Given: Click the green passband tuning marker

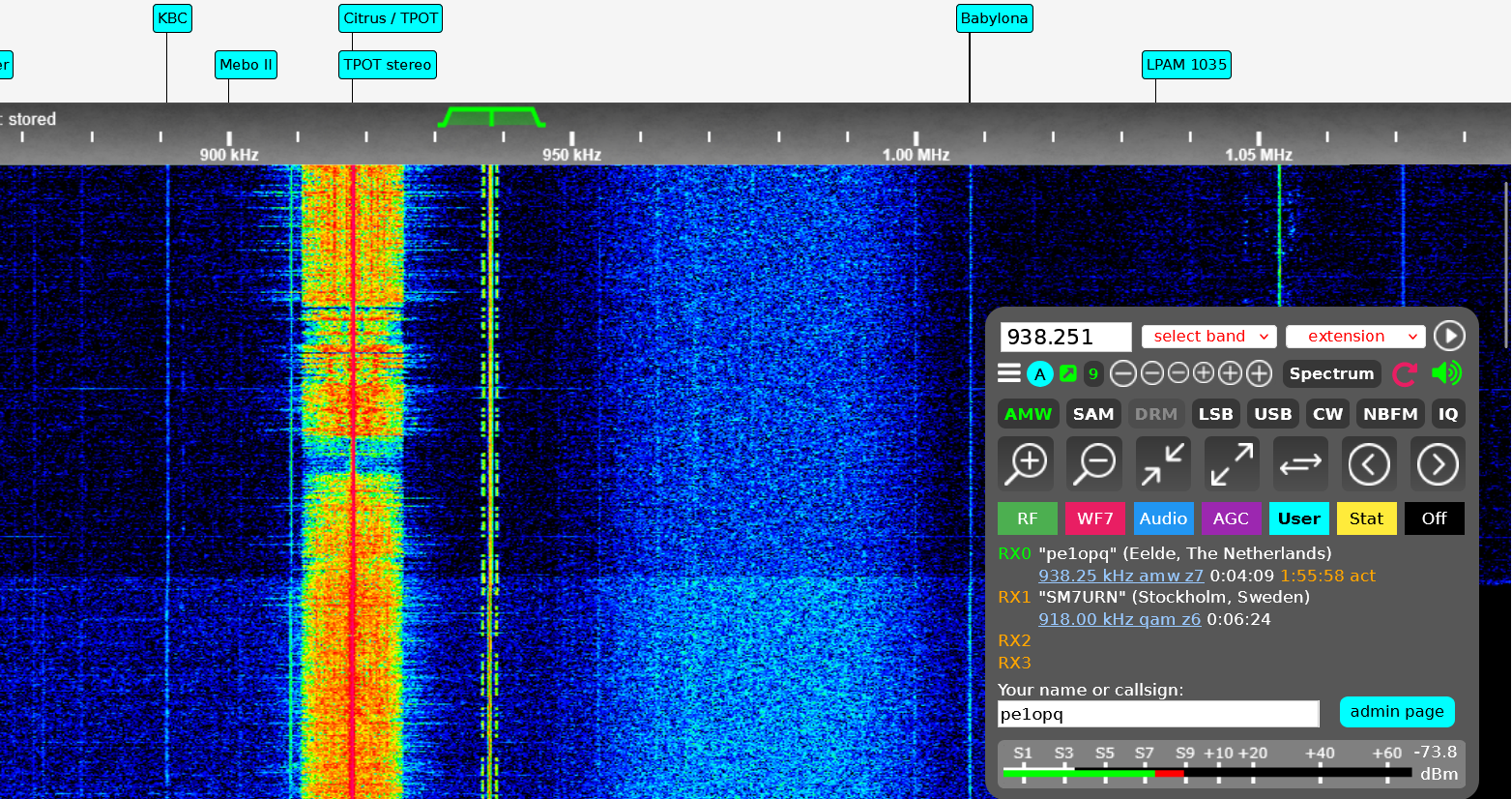Looking at the screenshot, I should click(492, 117).
